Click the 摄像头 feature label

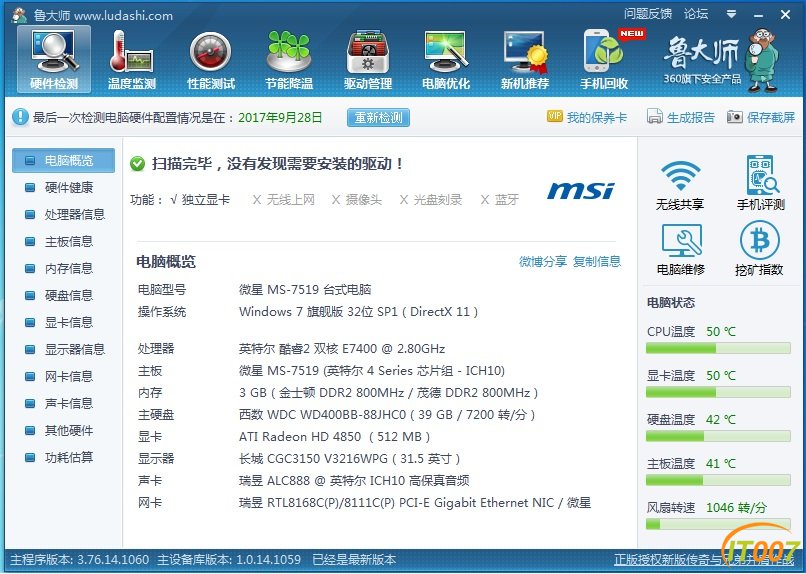coord(363,199)
